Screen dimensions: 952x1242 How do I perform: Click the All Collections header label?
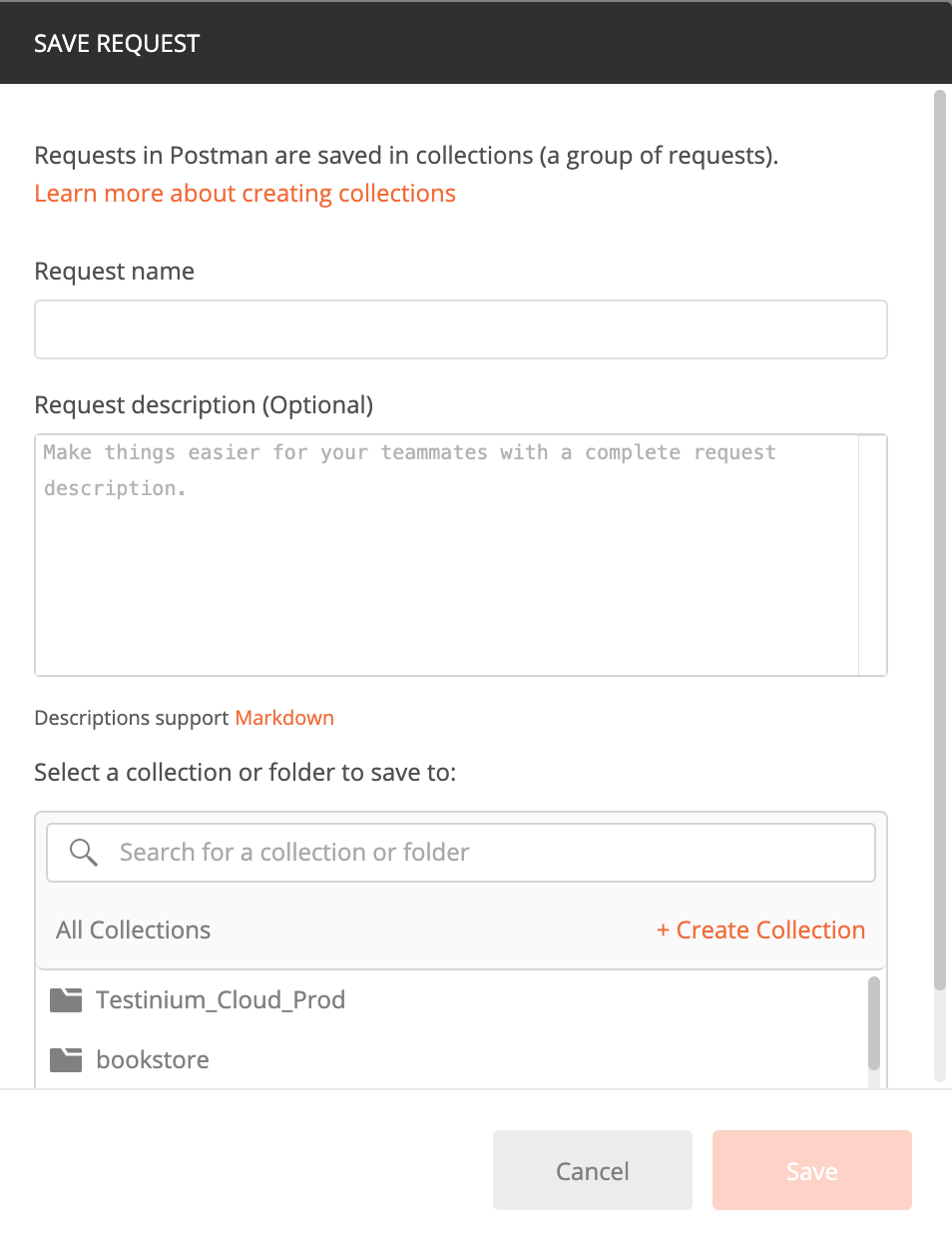pos(134,930)
